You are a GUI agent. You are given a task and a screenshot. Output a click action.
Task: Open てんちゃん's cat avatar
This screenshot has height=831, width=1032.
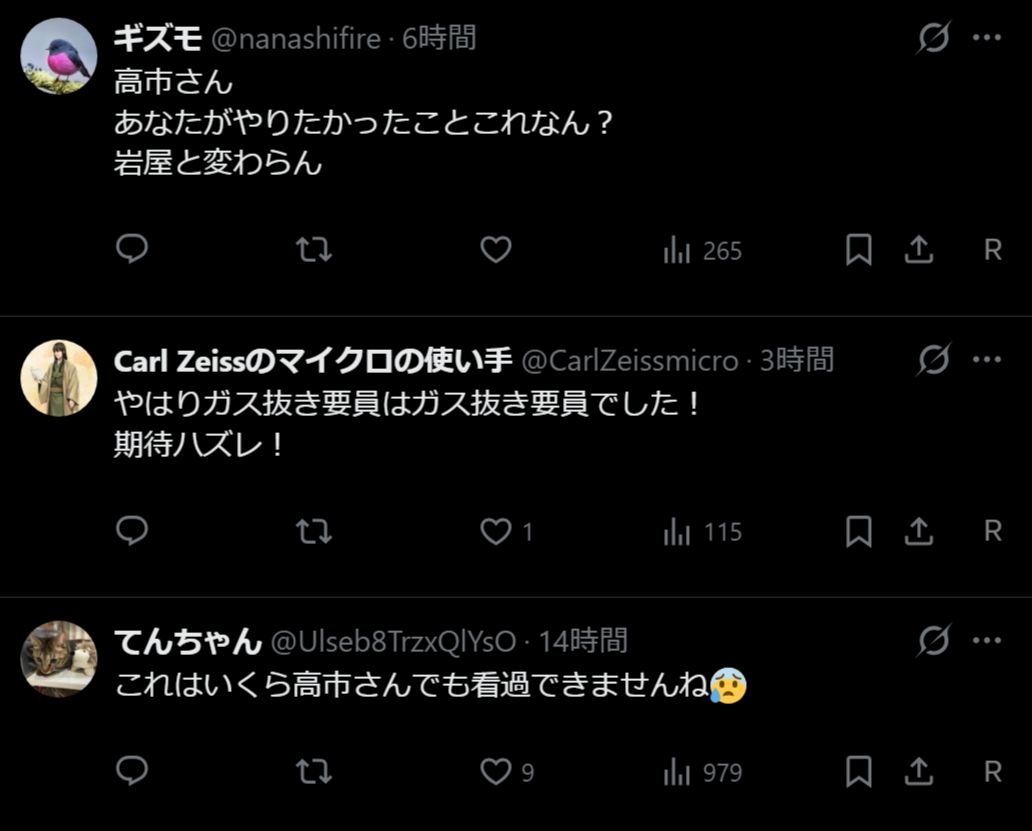click(x=59, y=657)
